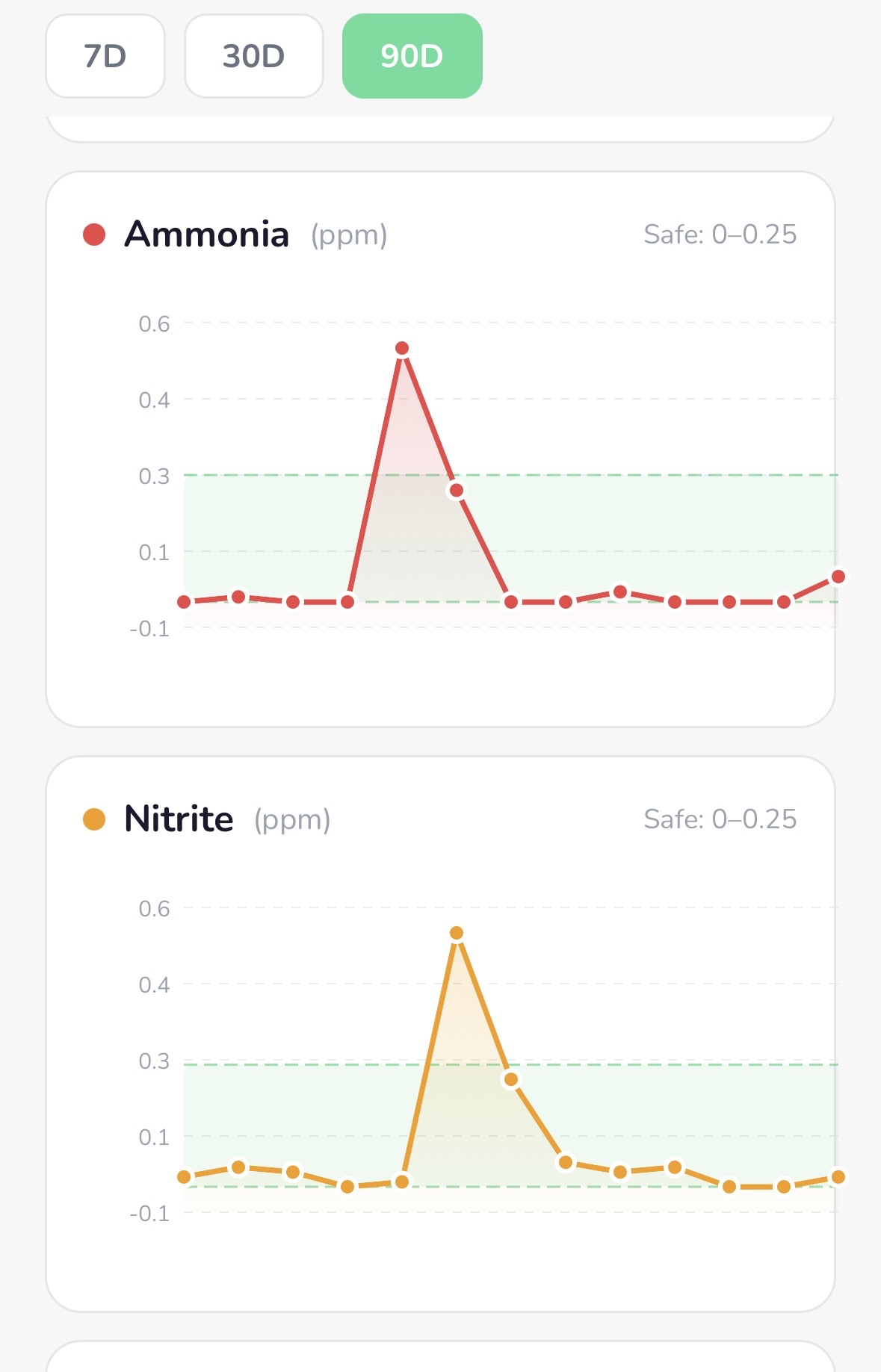Click the Safe: 0–0.25 label on Nitrite
This screenshot has height=1372, width=881.
pos(722,819)
